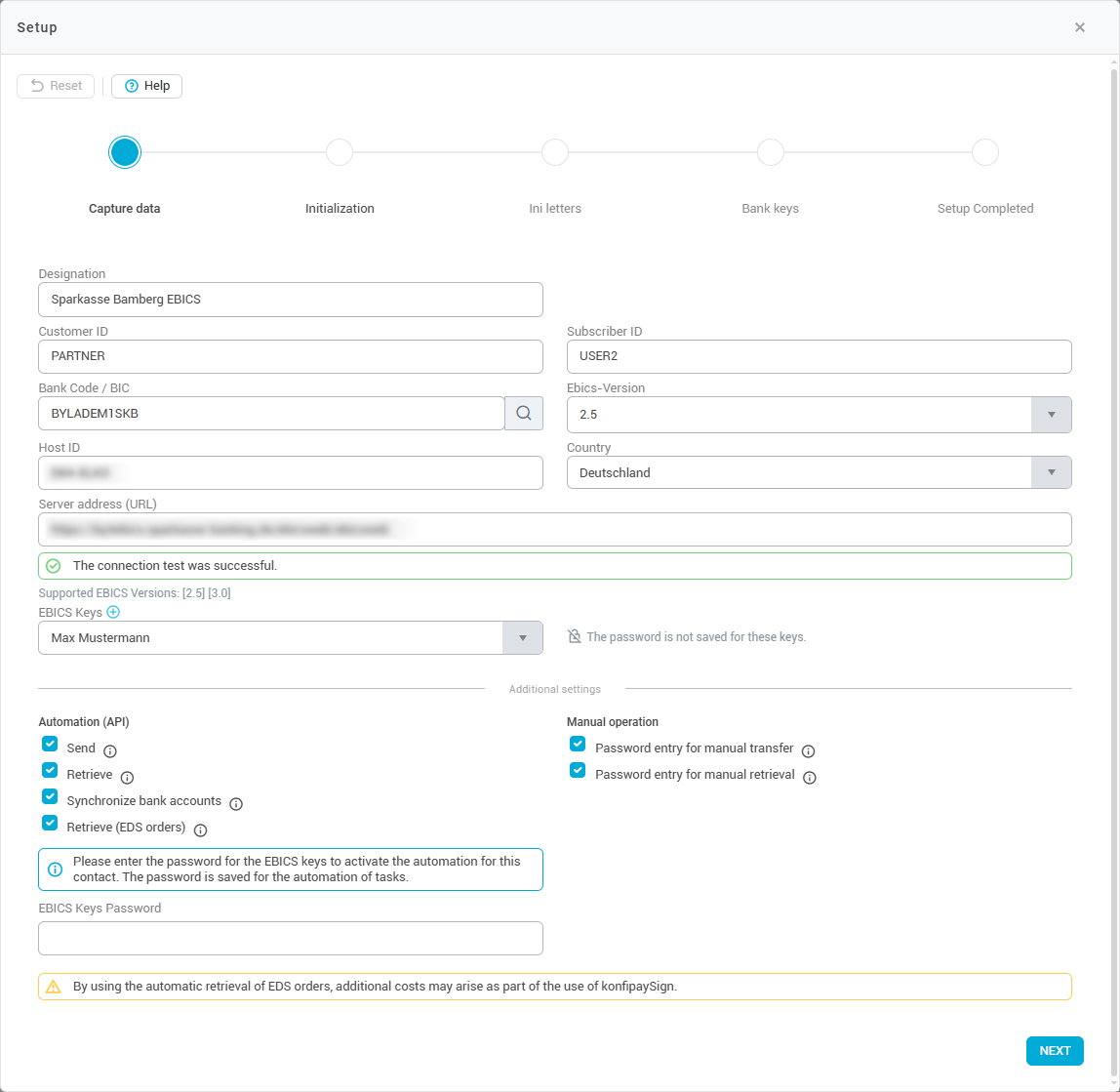The width and height of the screenshot is (1120, 1092).
Task: Open info for manual transfer password entry
Action: [x=808, y=750]
